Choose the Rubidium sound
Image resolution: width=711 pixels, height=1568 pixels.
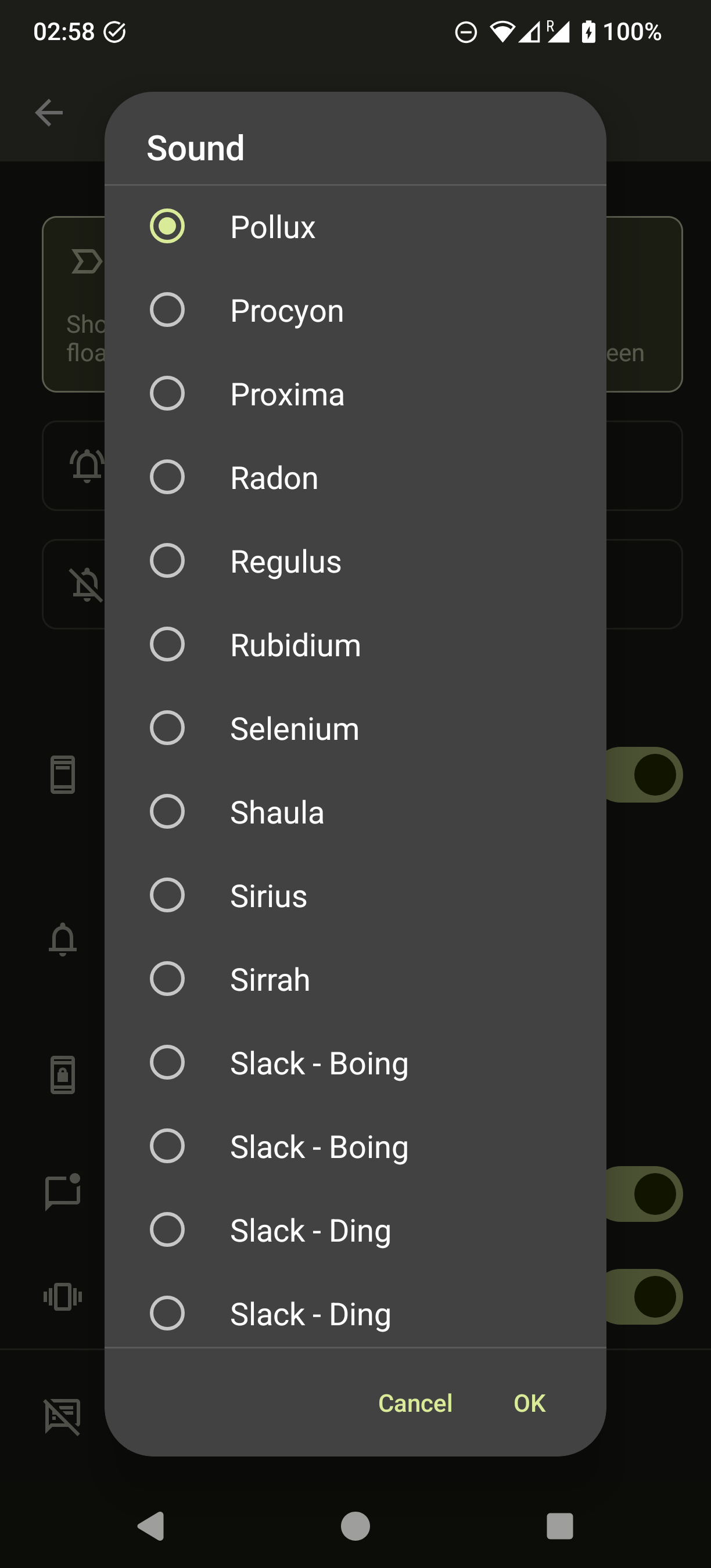point(167,645)
